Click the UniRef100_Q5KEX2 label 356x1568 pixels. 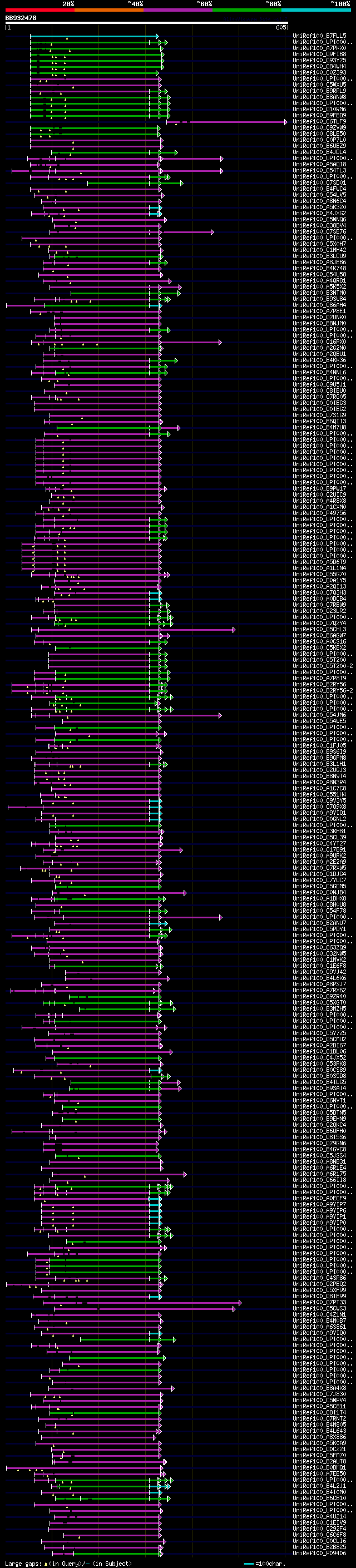(319, 647)
